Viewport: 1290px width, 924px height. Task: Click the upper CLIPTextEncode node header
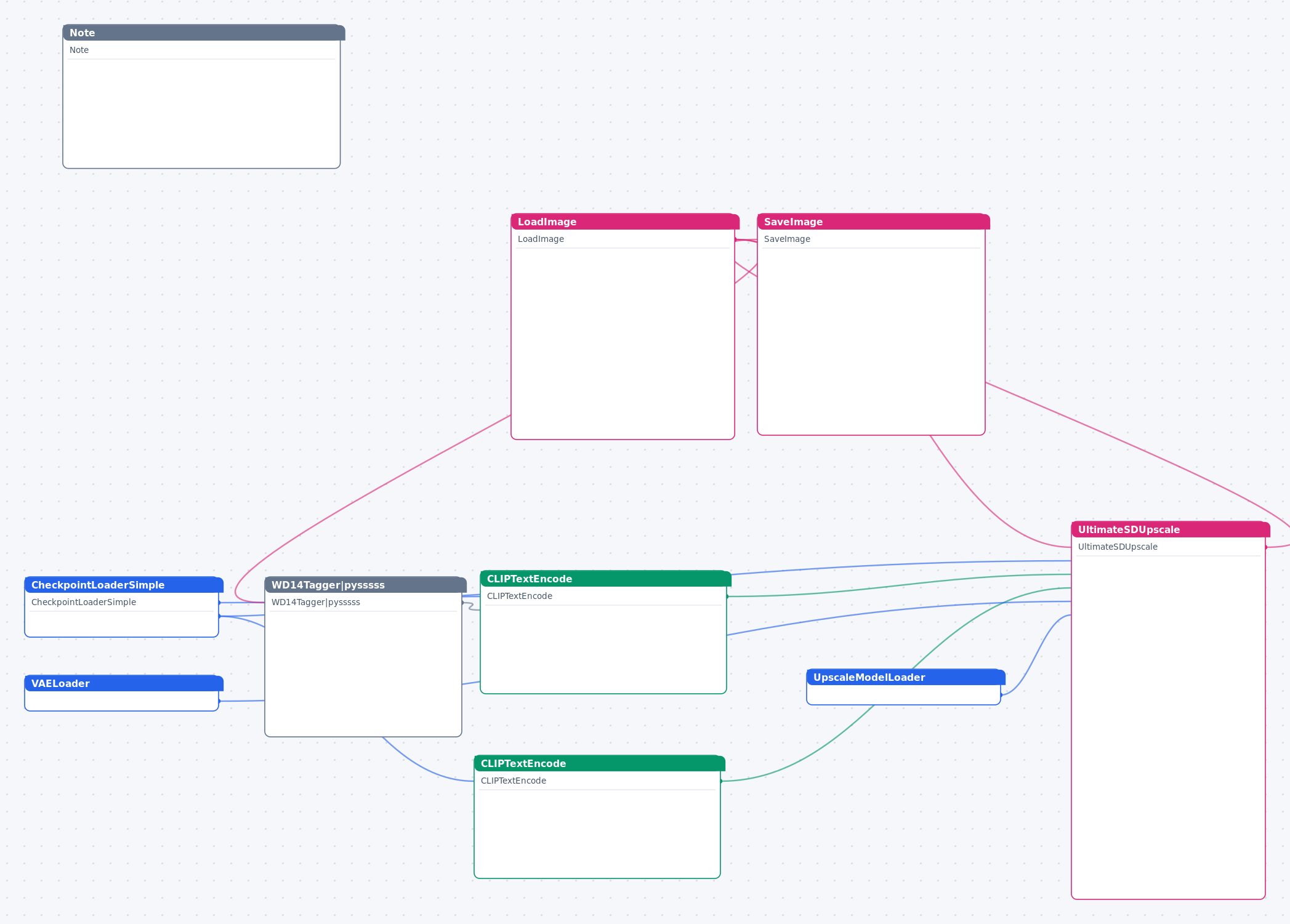(605, 579)
